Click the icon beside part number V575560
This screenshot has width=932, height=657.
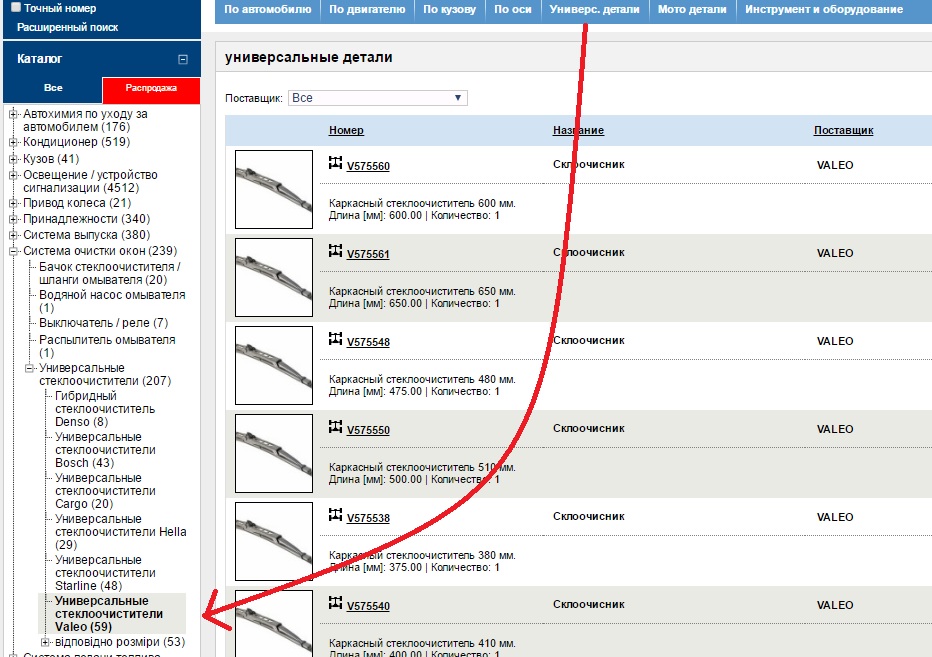pos(336,163)
